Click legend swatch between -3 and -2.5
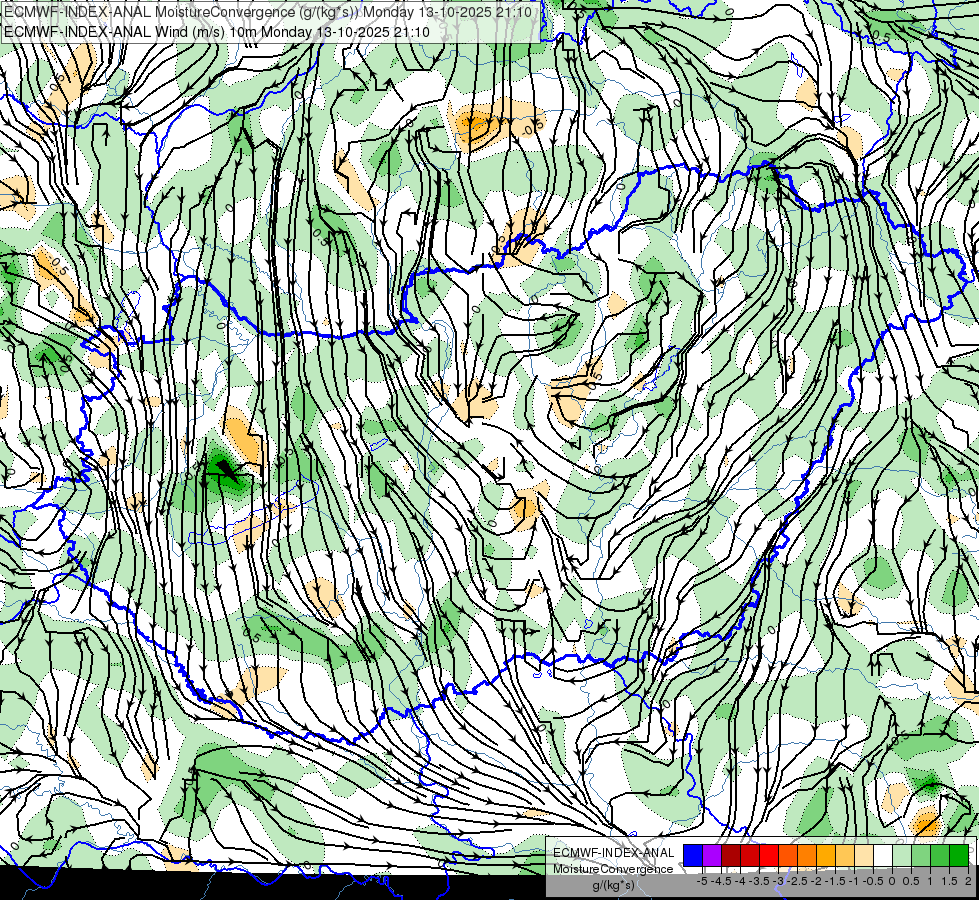 coord(788,855)
